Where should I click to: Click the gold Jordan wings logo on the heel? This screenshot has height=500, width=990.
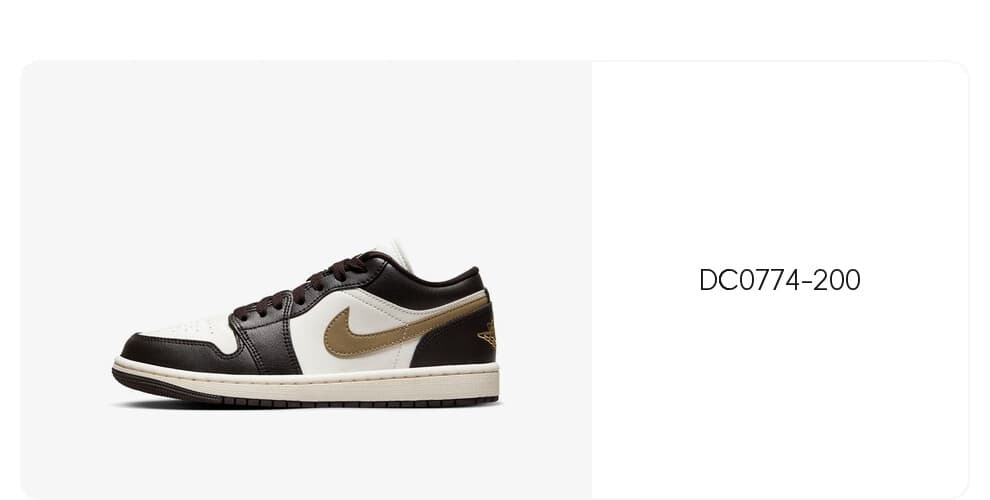click(x=487, y=335)
